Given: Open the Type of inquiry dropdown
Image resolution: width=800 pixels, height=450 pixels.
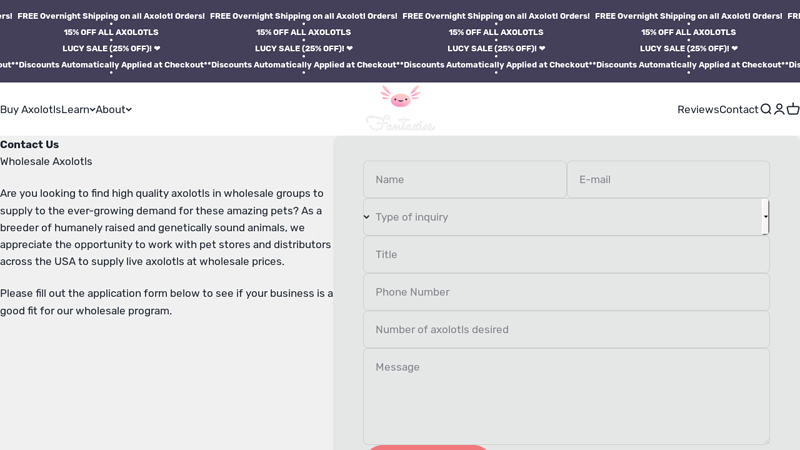Looking at the screenshot, I should [566, 217].
